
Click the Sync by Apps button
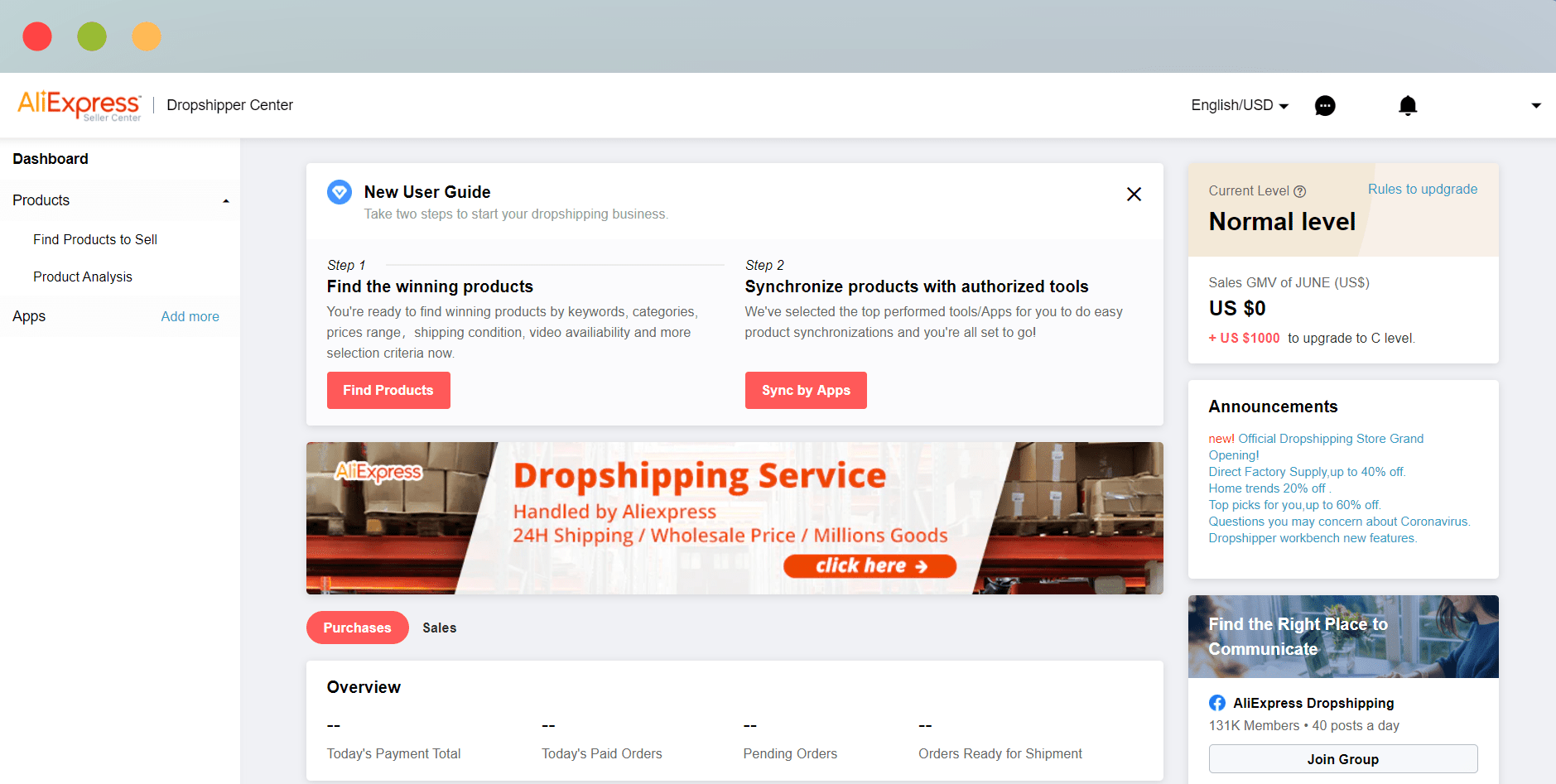(x=806, y=390)
